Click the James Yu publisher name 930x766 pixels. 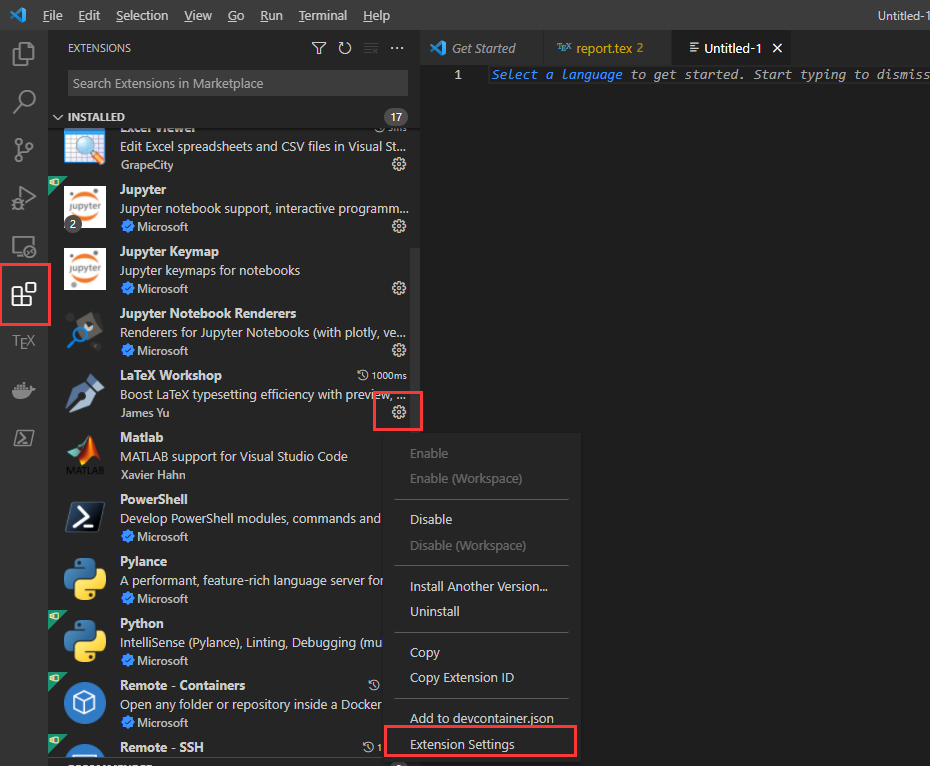pos(145,413)
